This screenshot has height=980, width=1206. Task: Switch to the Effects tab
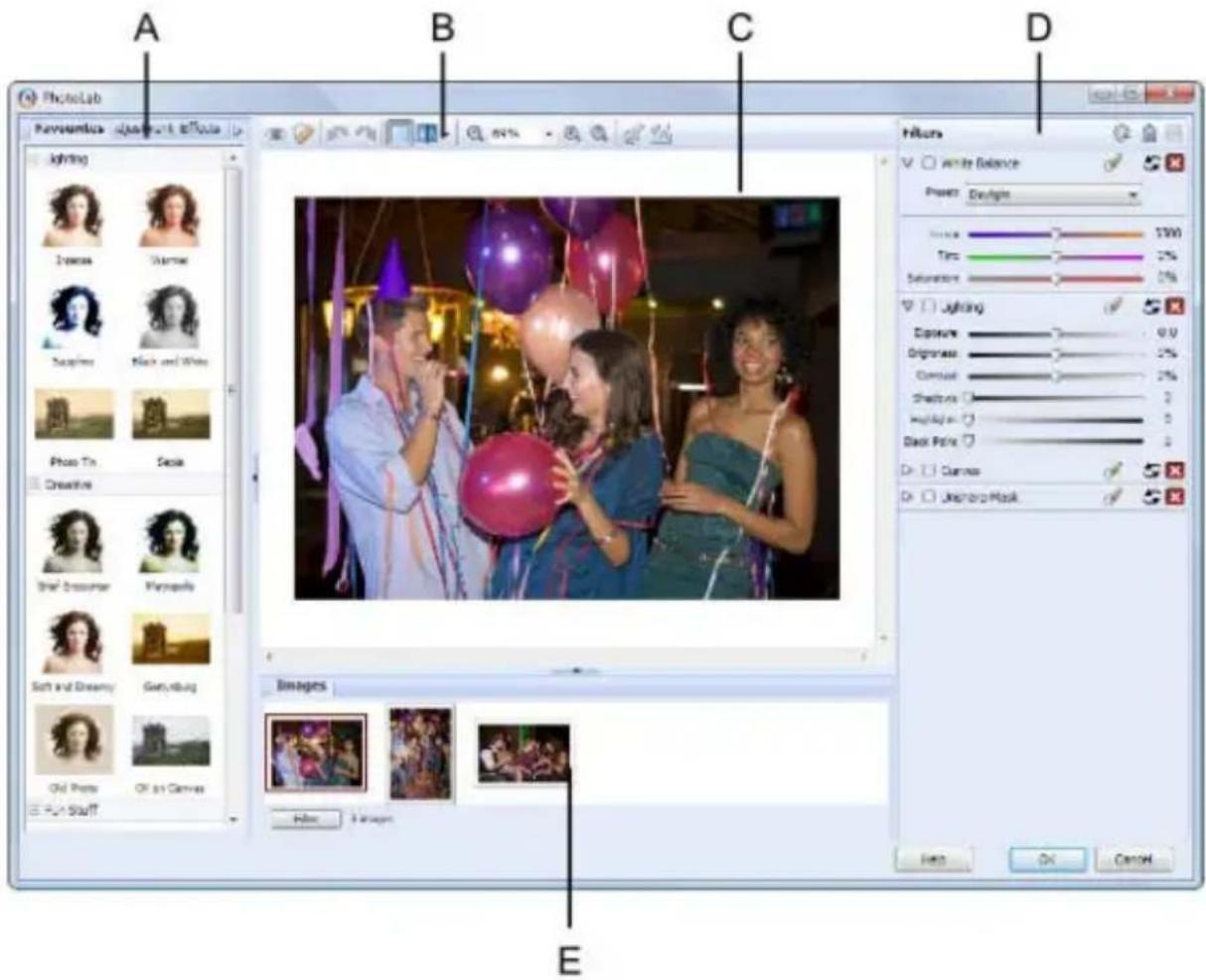pyautogui.click(x=202, y=130)
